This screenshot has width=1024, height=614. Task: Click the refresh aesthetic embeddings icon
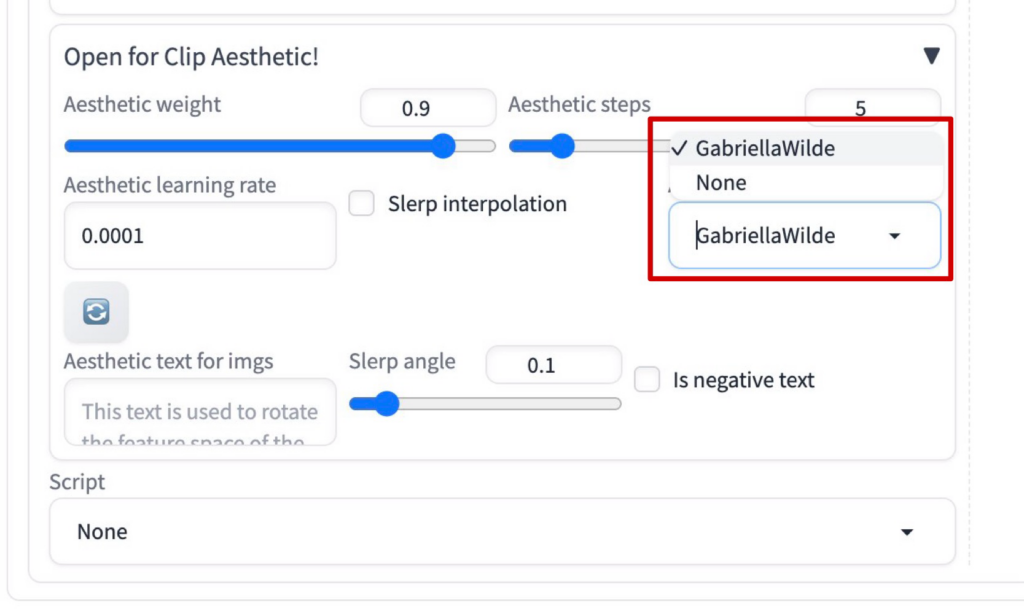(96, 312)
